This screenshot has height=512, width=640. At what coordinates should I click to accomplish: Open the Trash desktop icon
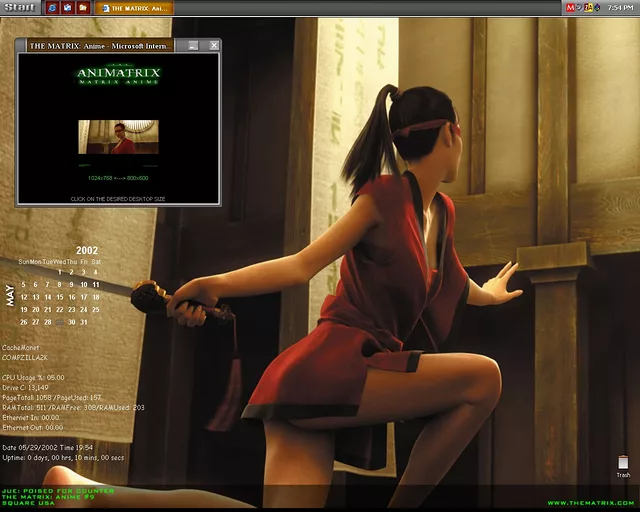coord(623,465)
